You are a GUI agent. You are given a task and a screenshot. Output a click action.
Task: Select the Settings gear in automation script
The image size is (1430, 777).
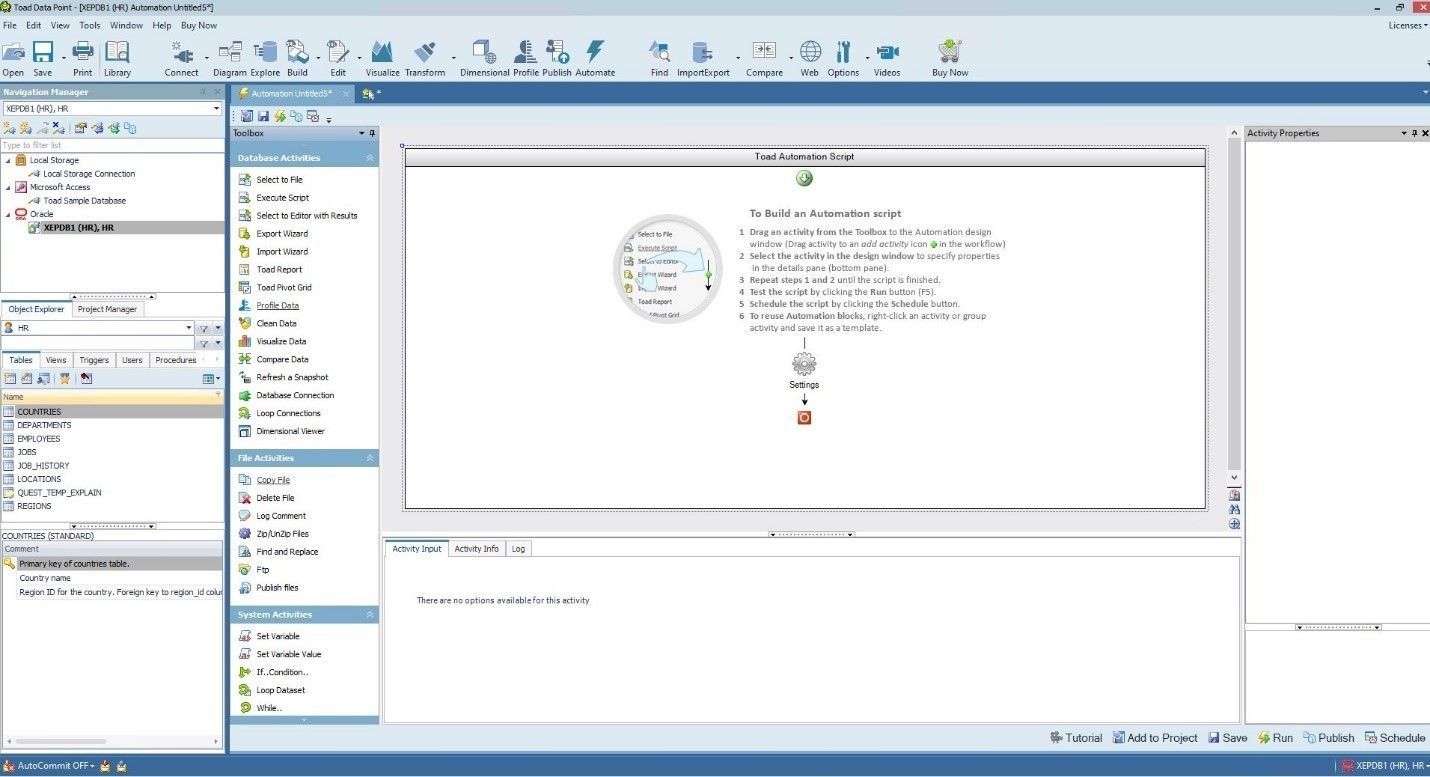click(804, 364)
